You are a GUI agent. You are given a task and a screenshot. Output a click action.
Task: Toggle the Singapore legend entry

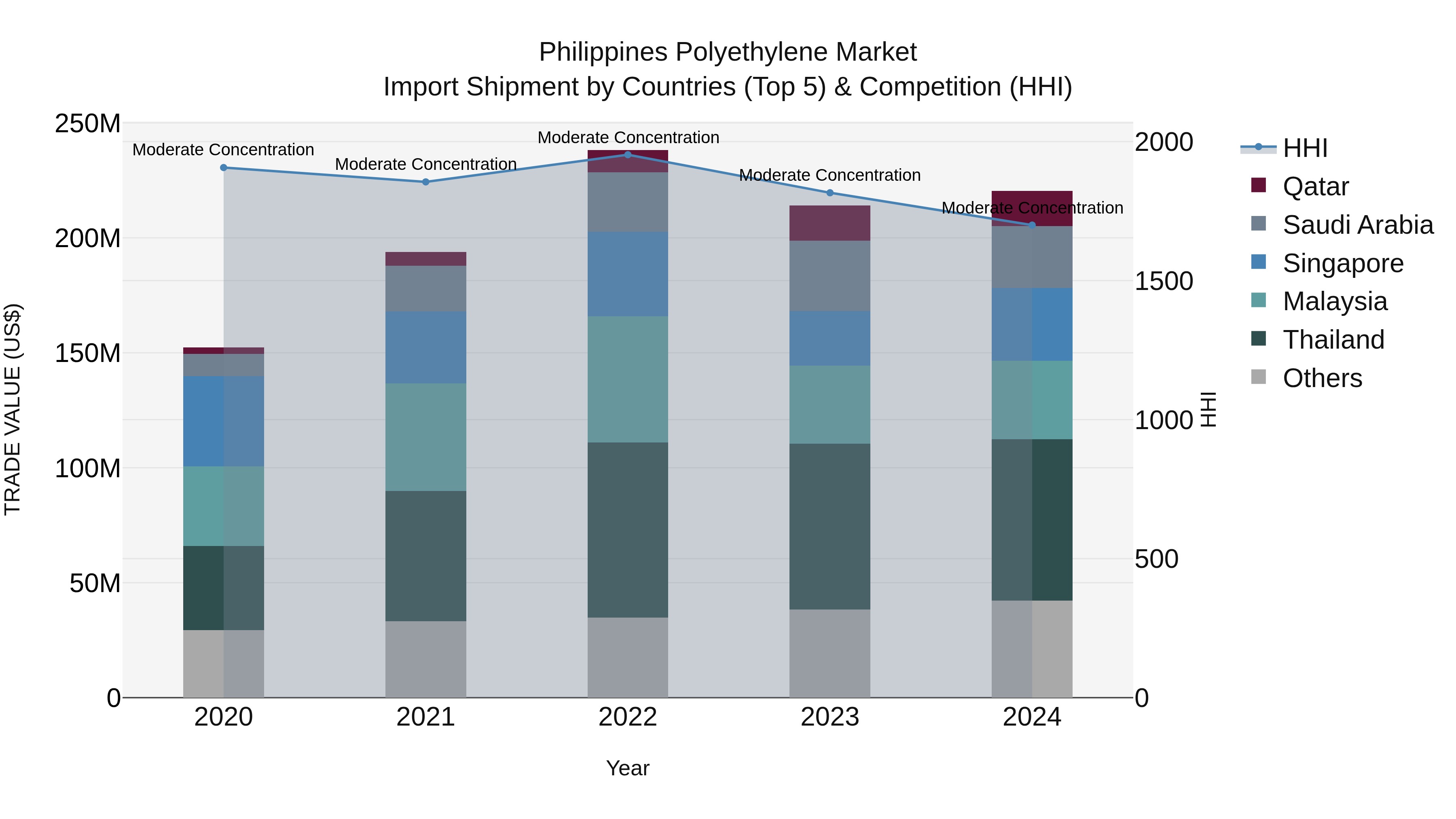click(1328, 263)
